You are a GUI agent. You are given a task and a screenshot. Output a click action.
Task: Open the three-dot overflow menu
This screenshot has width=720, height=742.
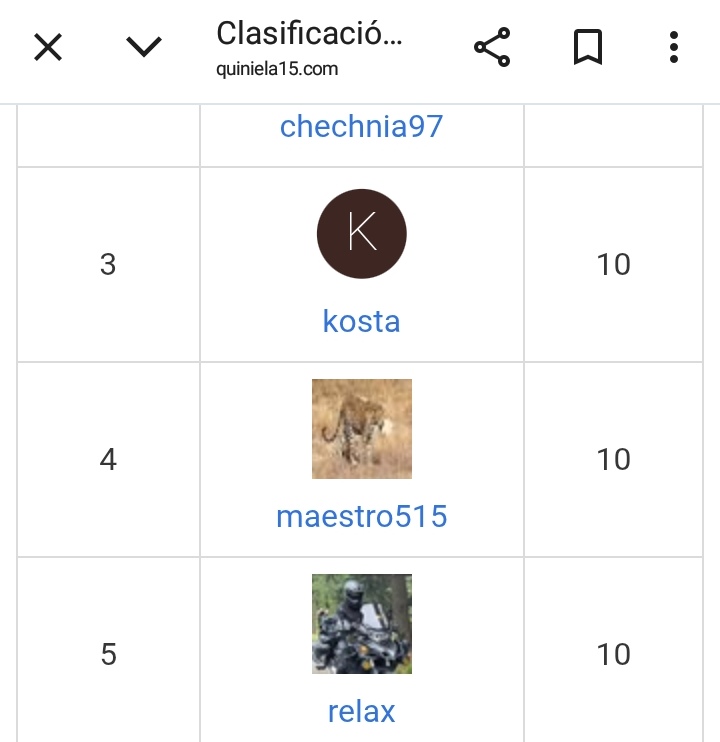point(674,47)
